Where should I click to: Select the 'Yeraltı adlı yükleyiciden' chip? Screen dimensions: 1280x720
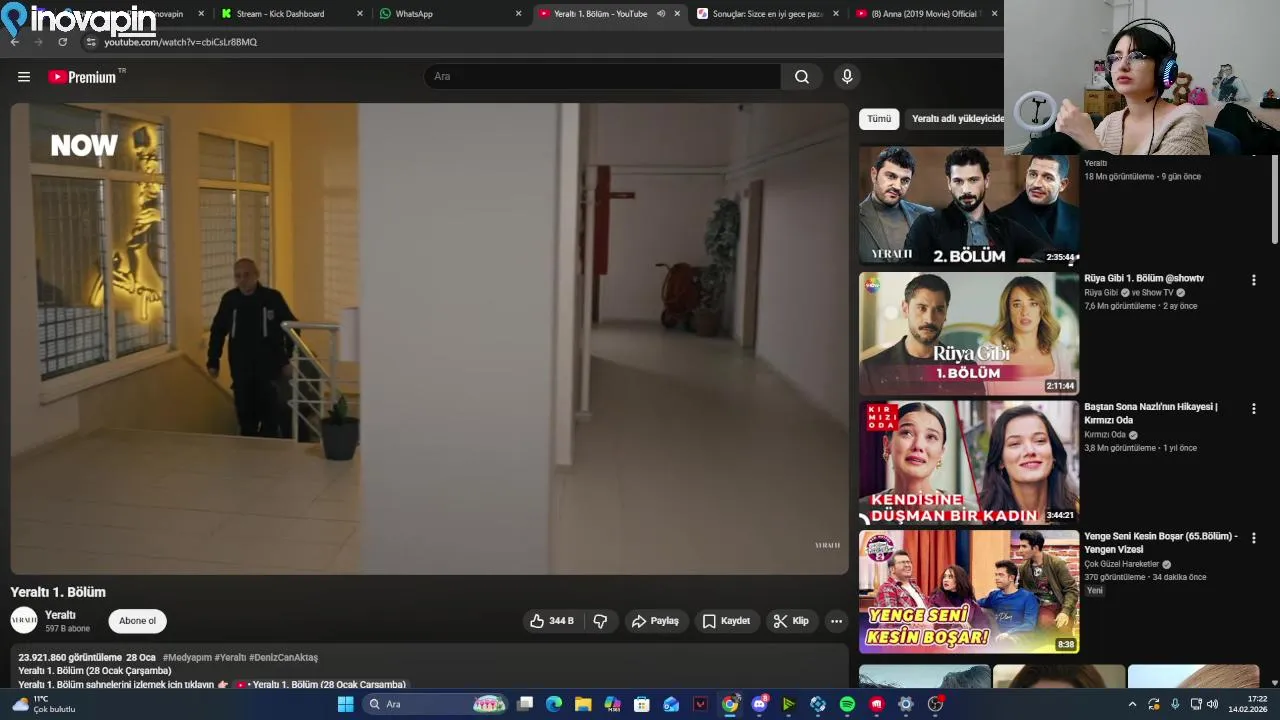(x=955, y=119)
